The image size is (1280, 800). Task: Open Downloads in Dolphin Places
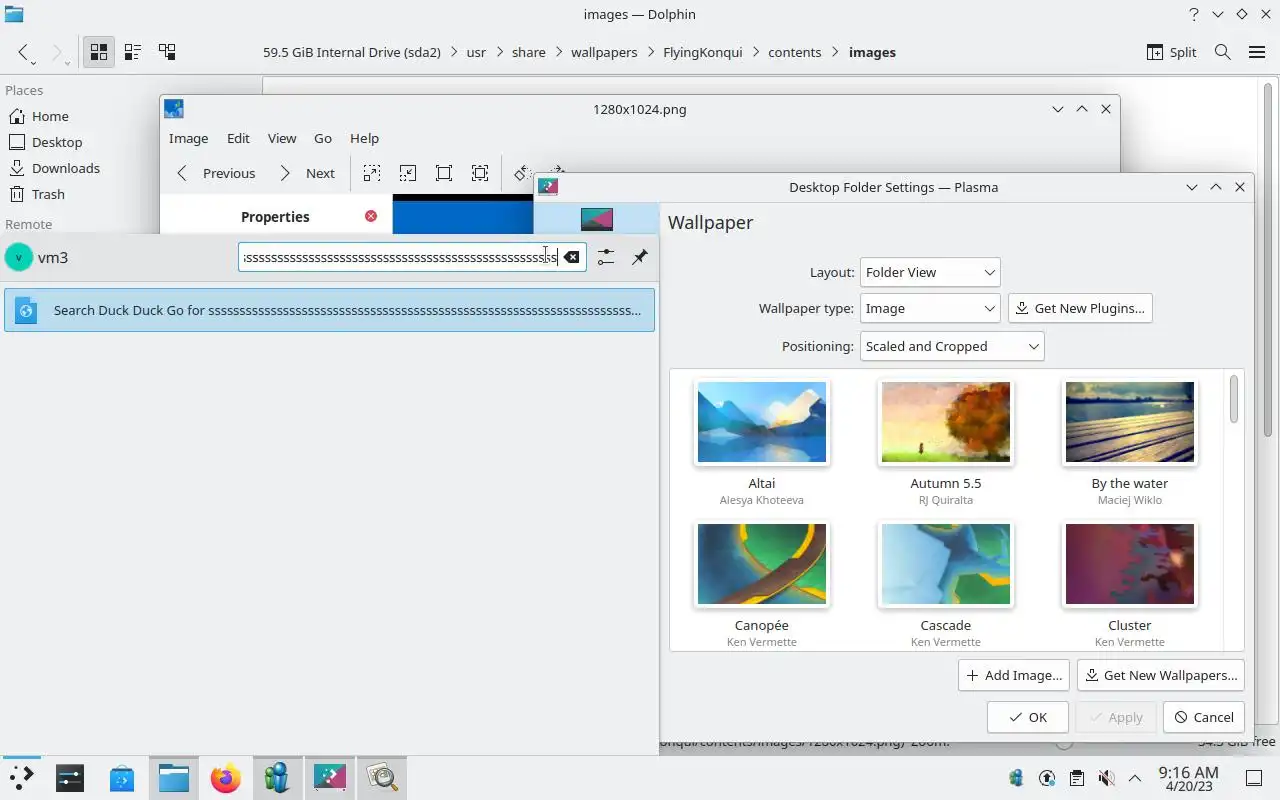(55, 168)
